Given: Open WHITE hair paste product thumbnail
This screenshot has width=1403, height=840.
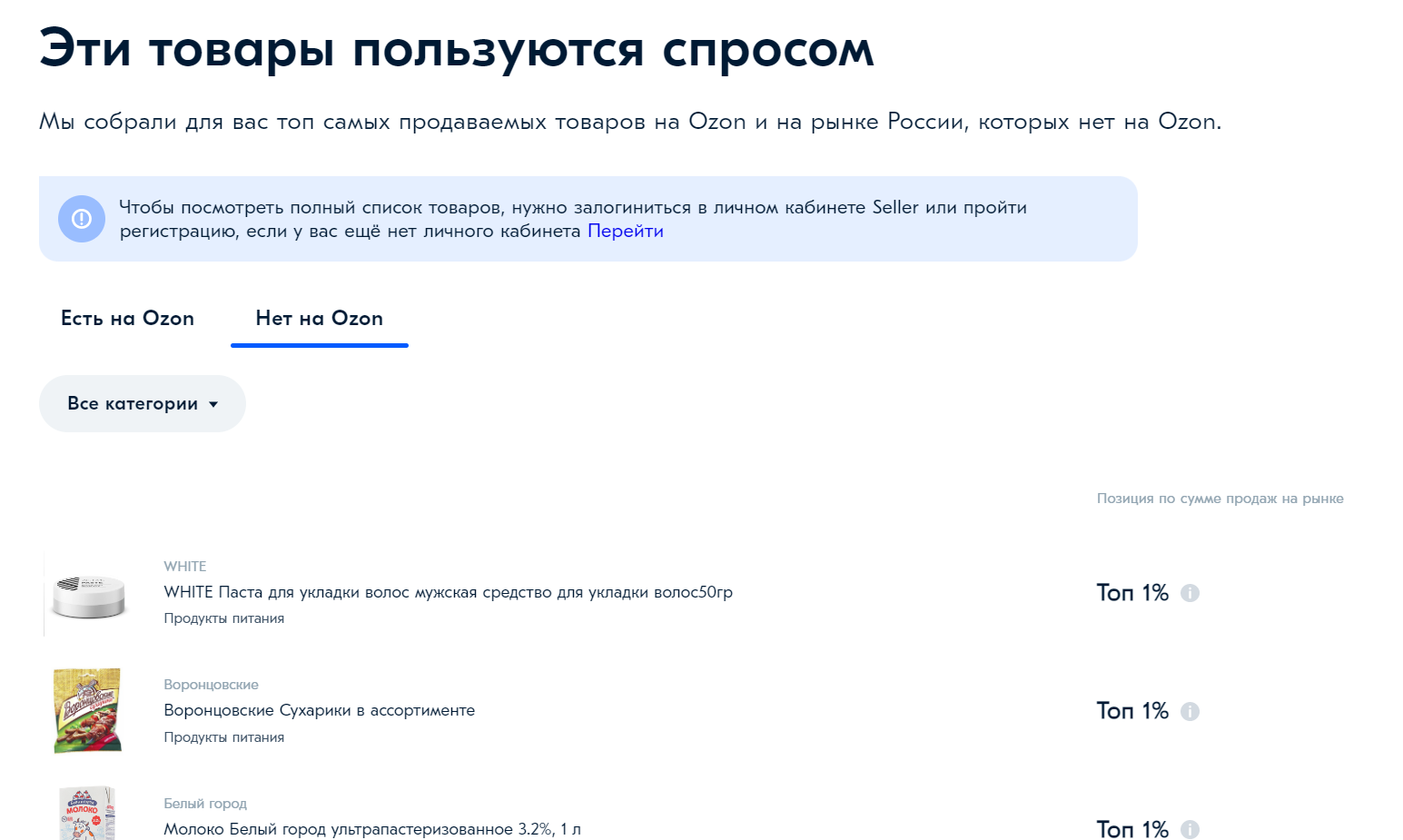Looking at the screenshot, I should [89, 593].
